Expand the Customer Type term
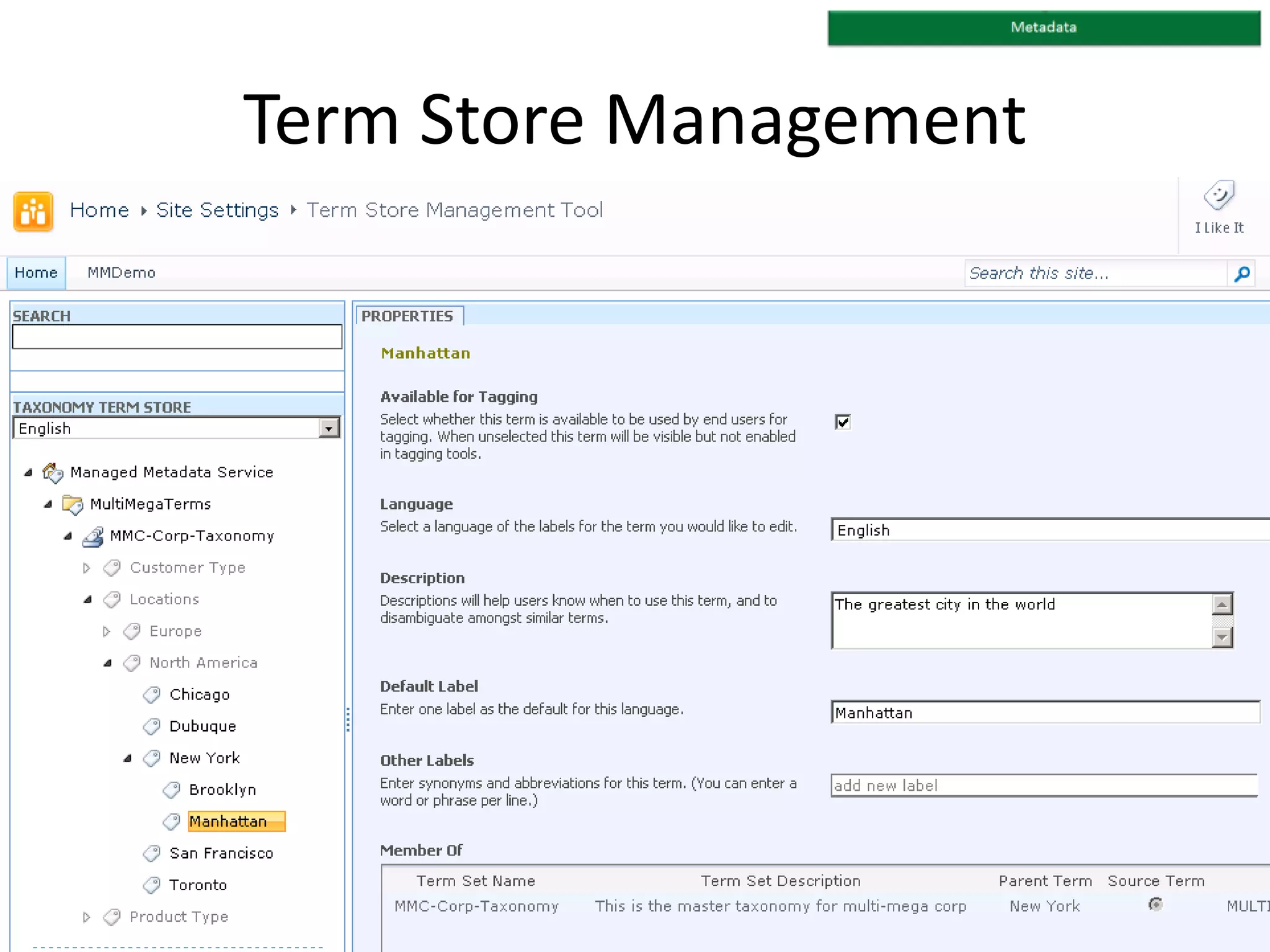Screen dimensions: 1270x952 click(x=87, y=568)
